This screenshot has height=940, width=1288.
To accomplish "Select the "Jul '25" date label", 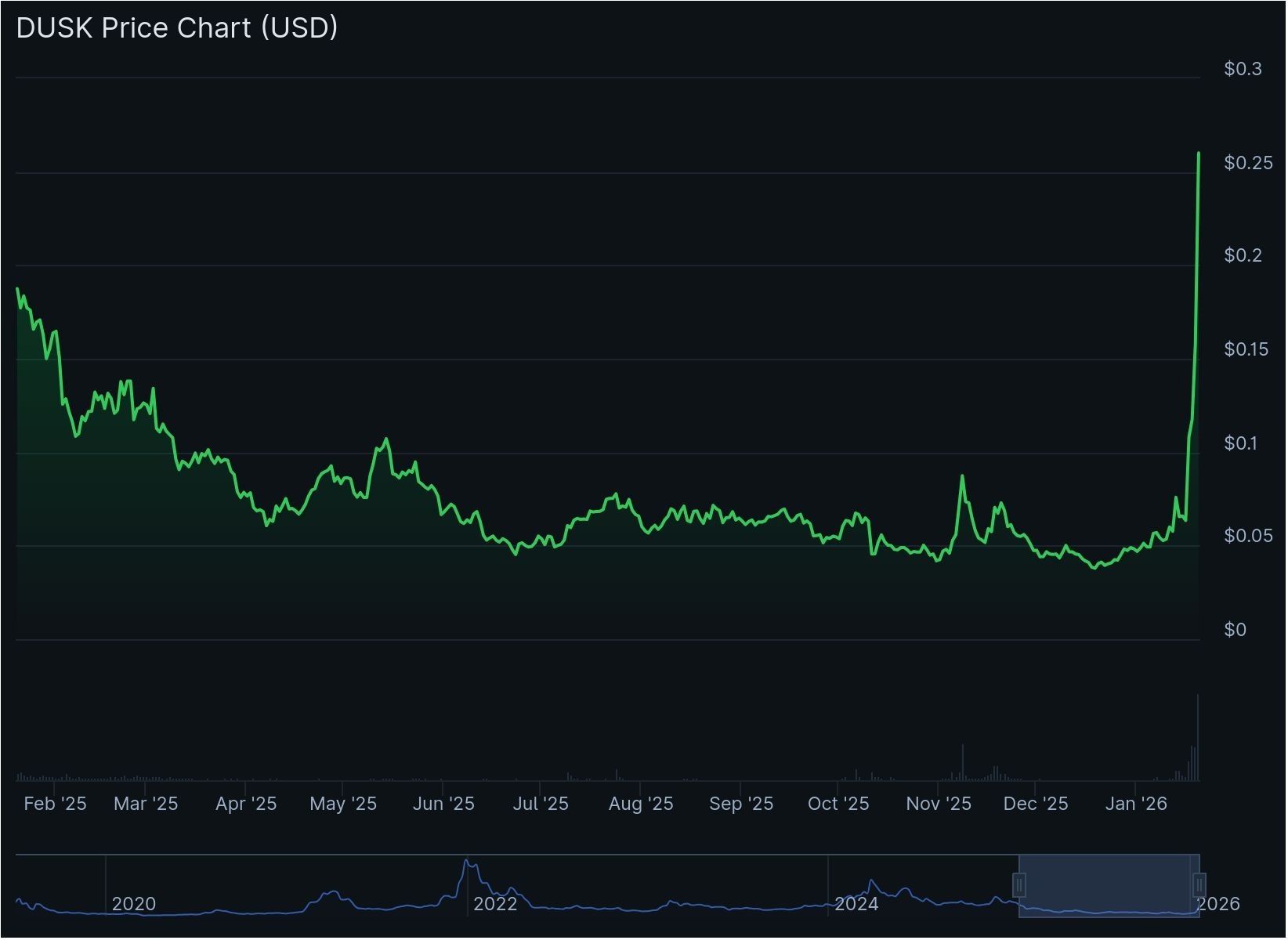I will click(x=541, y=804).
